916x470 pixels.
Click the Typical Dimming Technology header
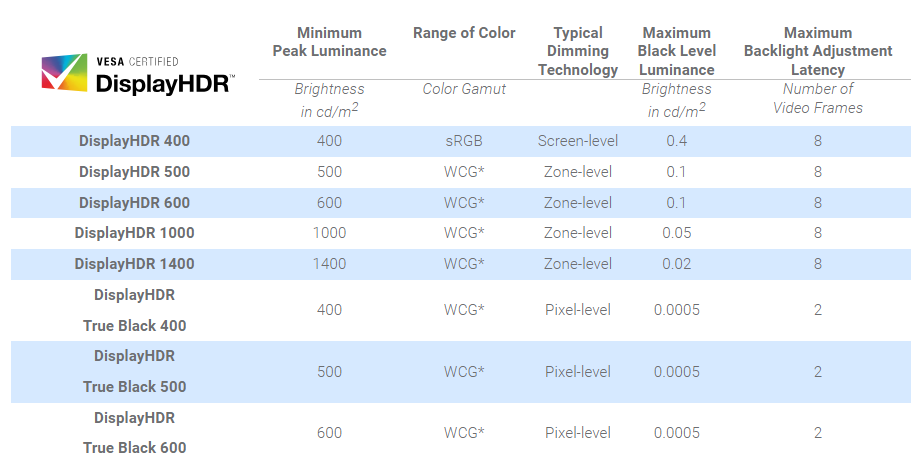coord(578,51)
